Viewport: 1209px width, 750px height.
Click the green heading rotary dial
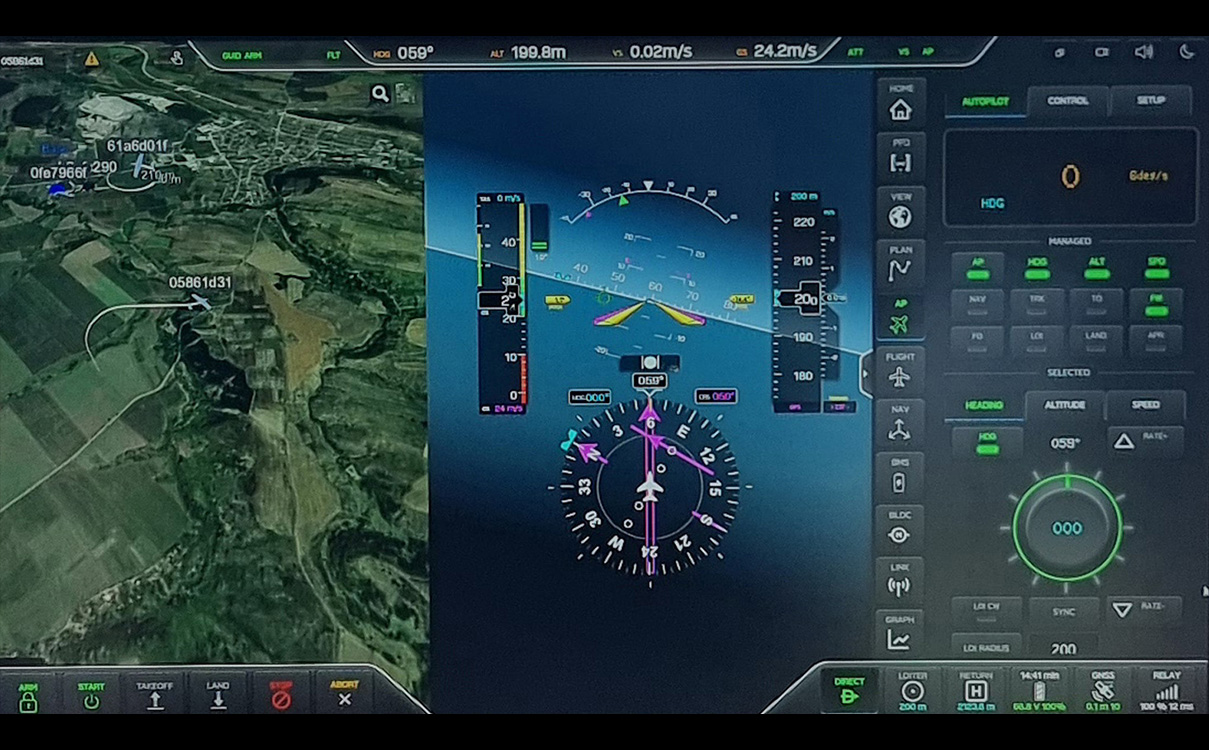click(x=1066, y=527)
